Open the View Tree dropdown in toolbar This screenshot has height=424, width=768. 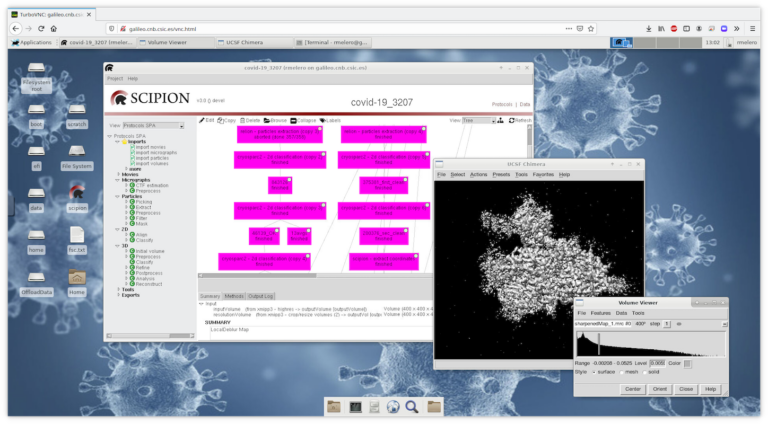point(479,120)
